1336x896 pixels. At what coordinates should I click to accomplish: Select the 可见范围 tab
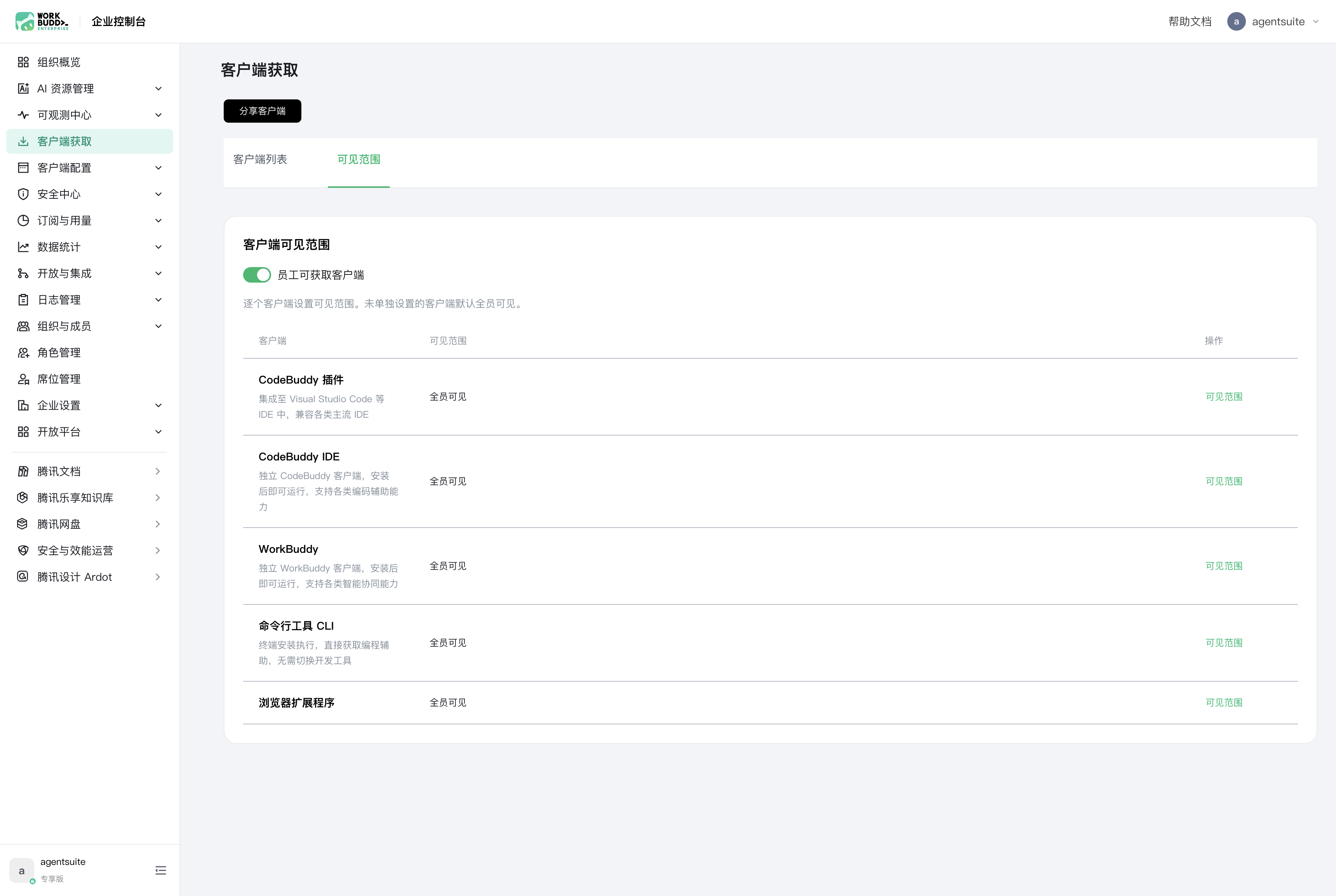coord(358,160)
